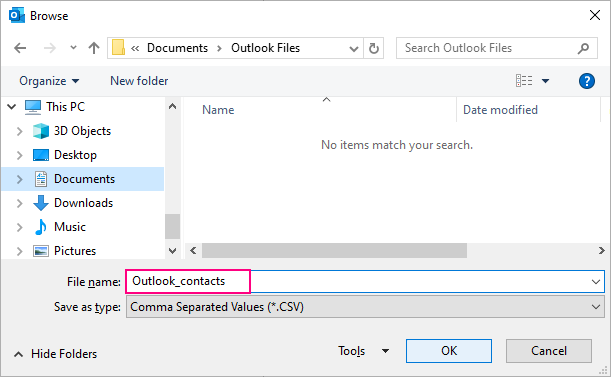Go back with the left arrow button

click(20, 48)
